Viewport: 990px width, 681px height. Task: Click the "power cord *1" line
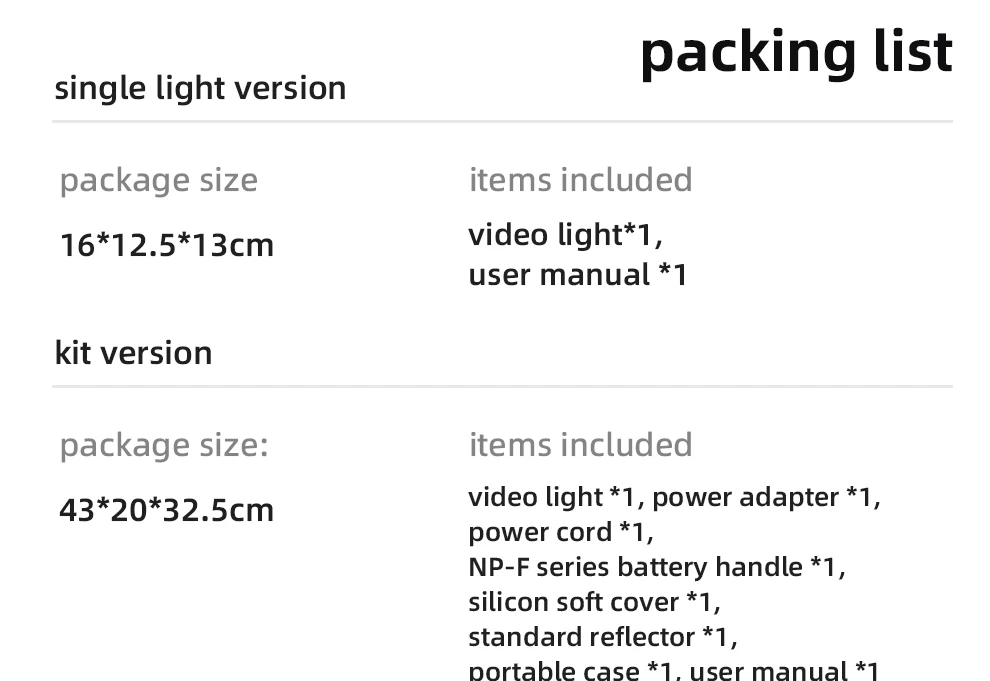click(558, 532)
